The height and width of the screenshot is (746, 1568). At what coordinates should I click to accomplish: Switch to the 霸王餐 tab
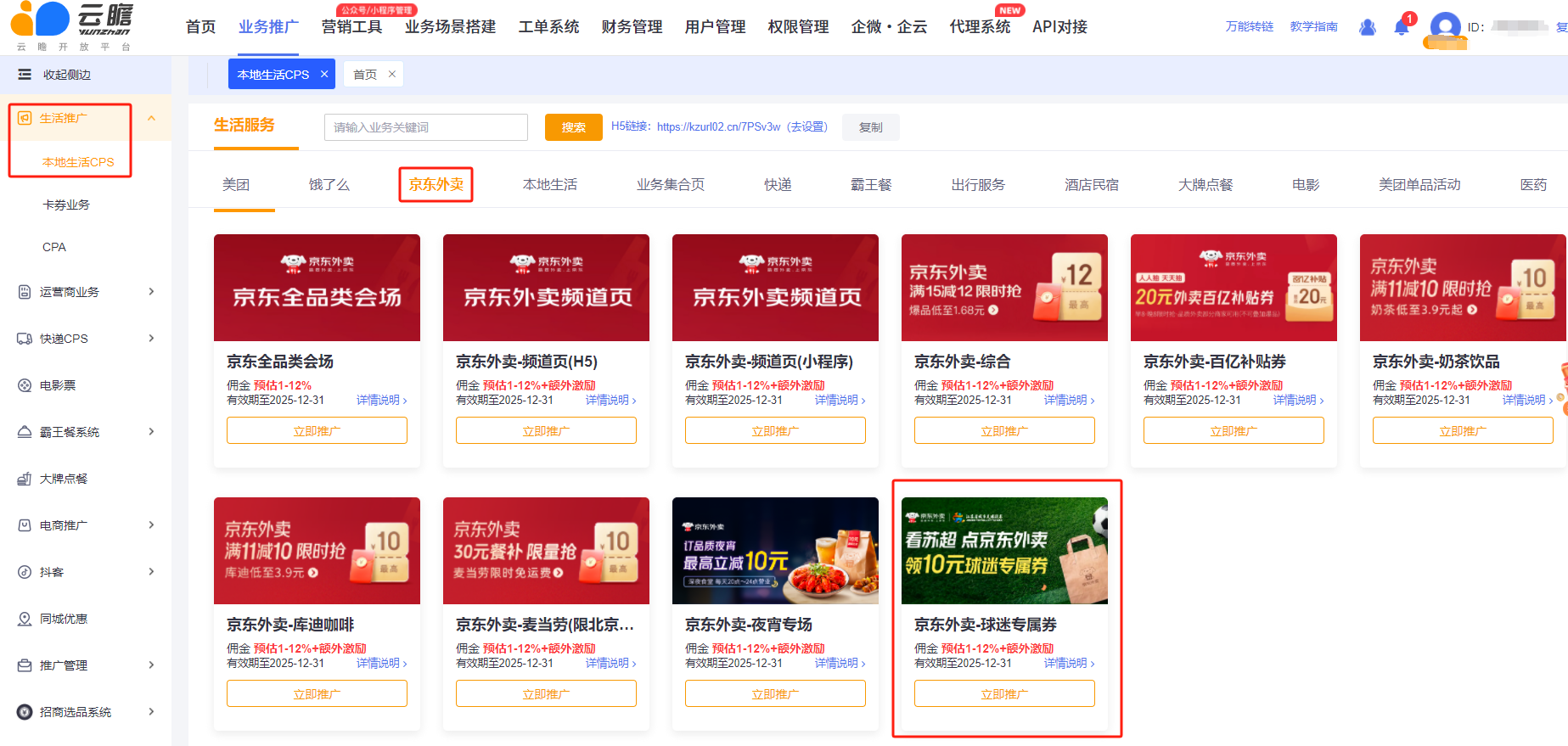click(x=871, y=185)
